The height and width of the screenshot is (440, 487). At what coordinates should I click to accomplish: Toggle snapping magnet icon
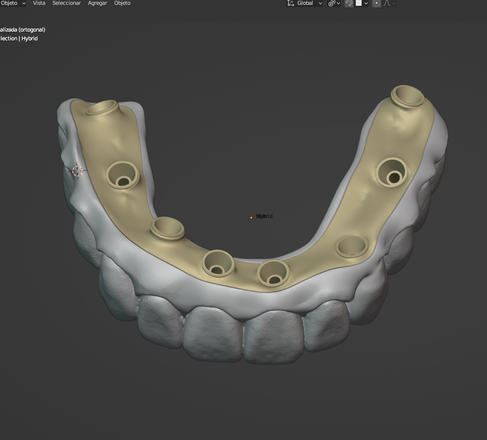tap(349, 3)
